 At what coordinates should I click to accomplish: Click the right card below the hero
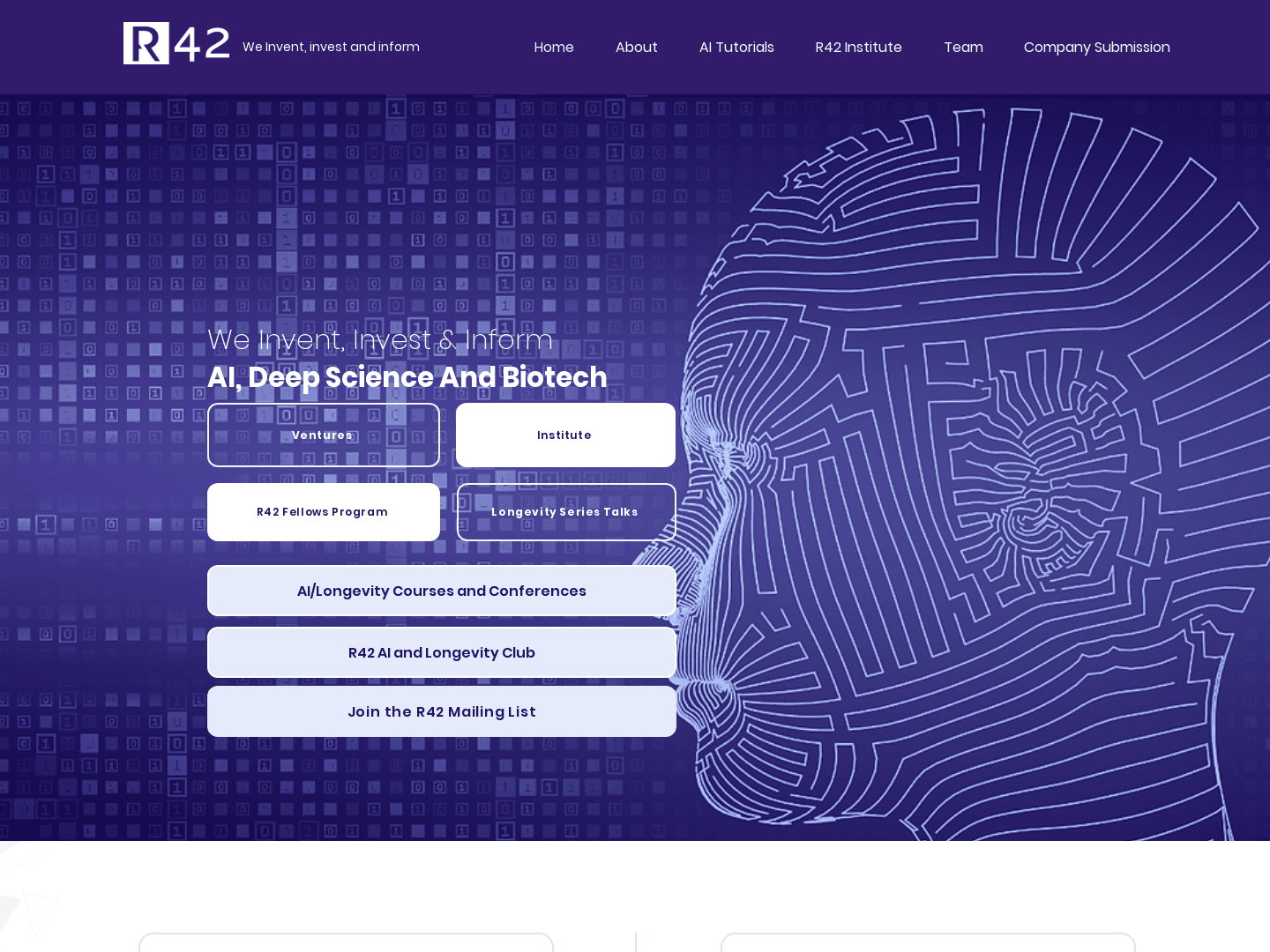tap(928, 942)
